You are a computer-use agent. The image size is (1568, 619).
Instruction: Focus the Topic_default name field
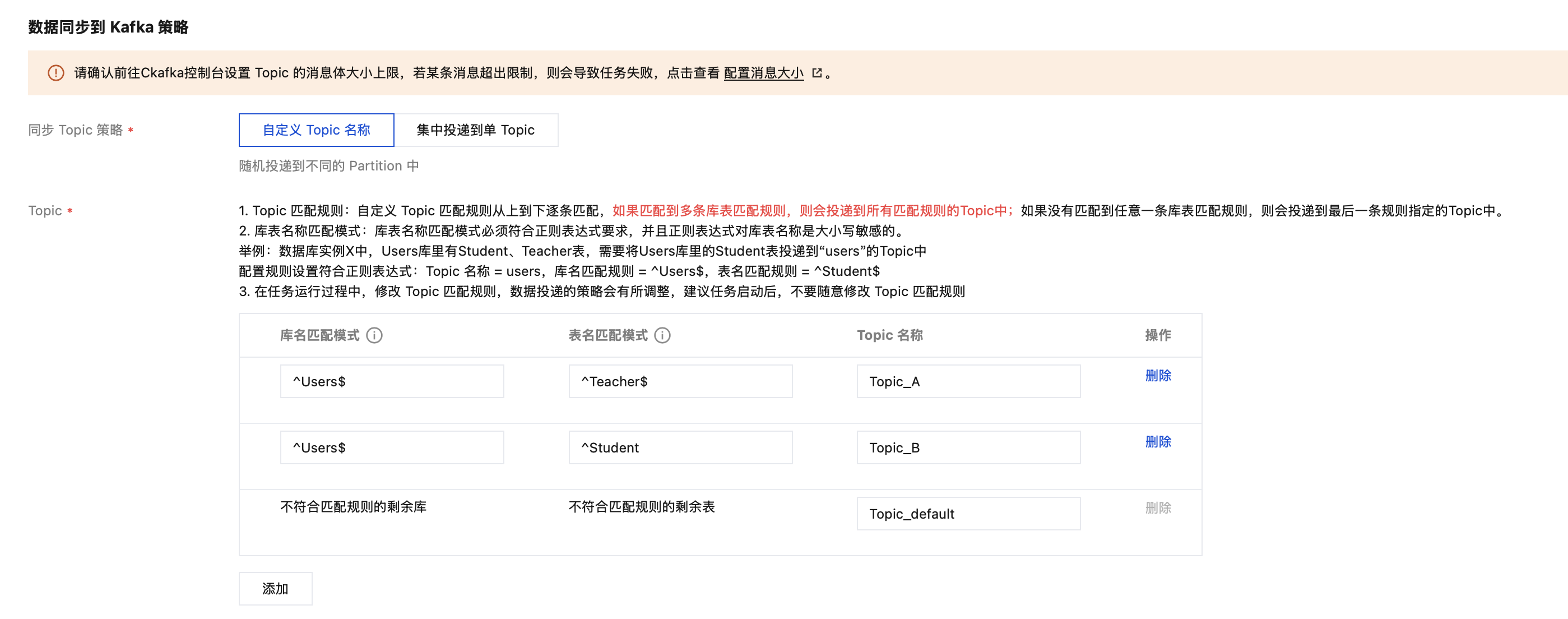[968, 514]
